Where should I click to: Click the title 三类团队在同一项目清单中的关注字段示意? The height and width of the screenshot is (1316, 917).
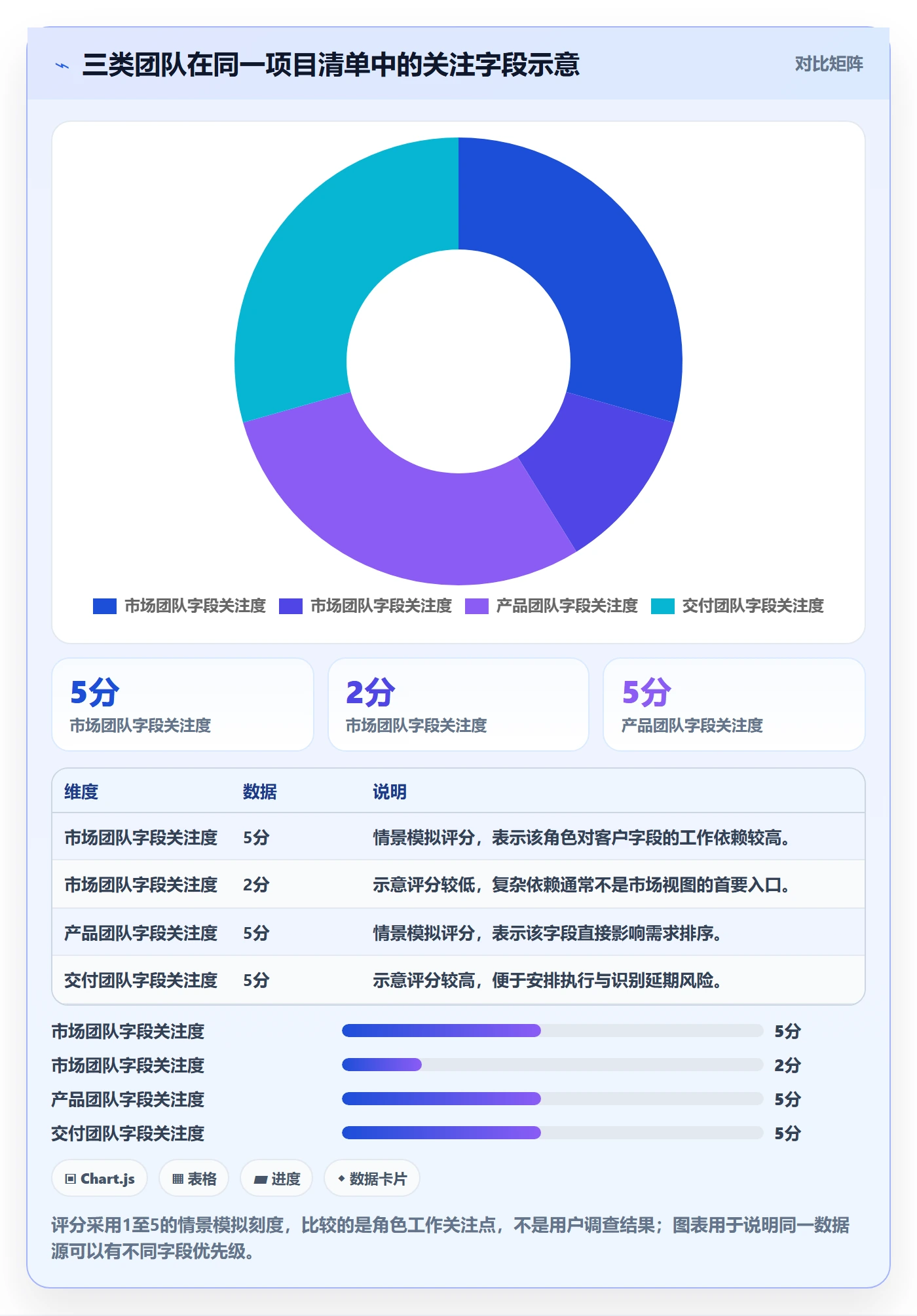(x=331, y=65)
